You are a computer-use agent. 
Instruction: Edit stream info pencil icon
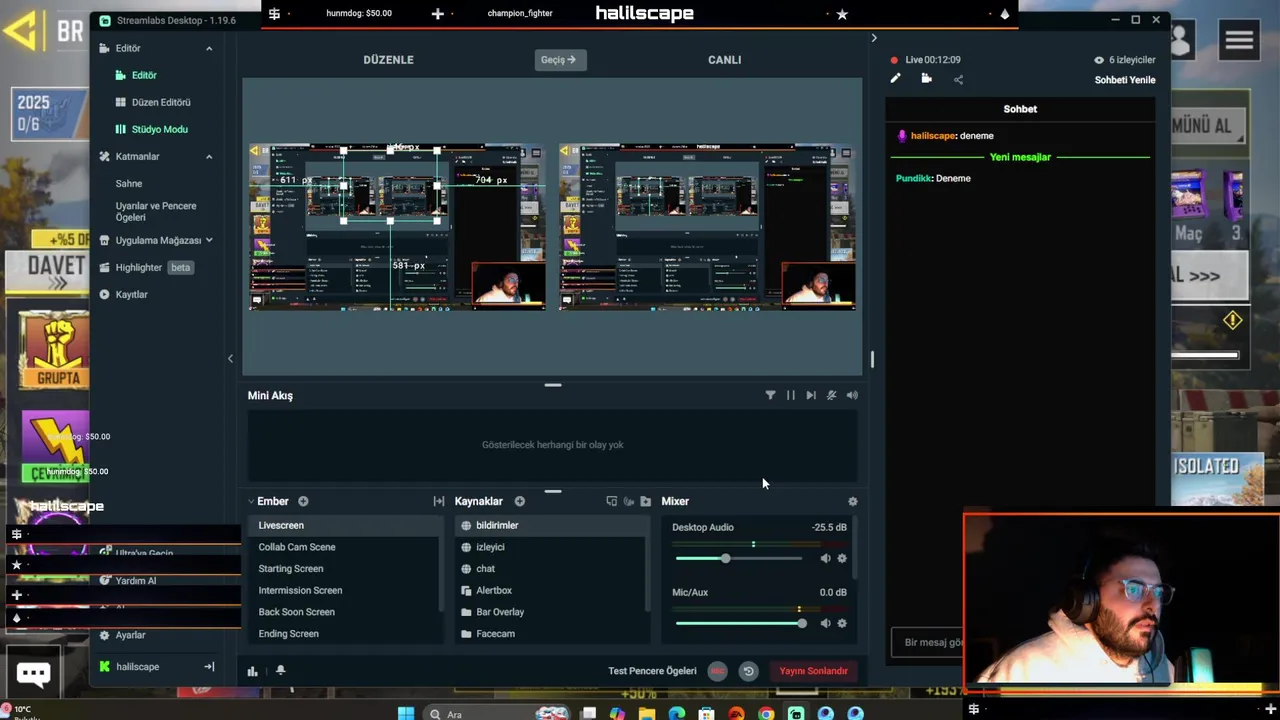point(895,79)
